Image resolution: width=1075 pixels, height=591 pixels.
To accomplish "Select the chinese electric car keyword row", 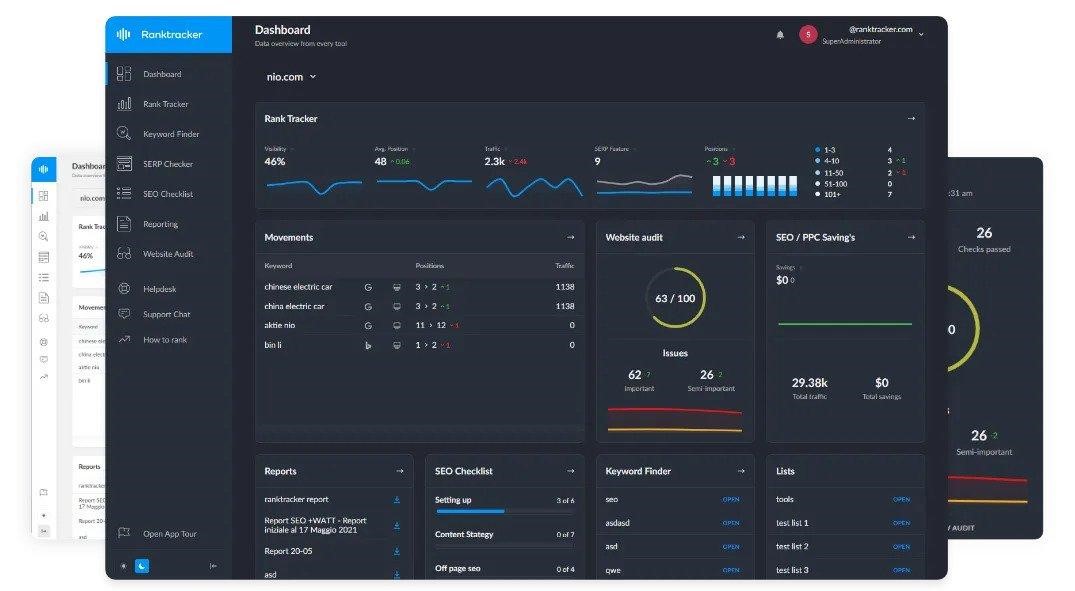I will (420, 287).
